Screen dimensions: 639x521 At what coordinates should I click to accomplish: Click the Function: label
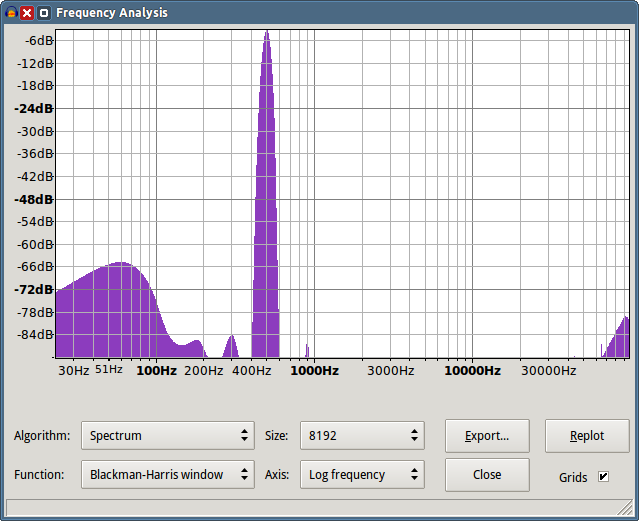[x=39, y=474]
